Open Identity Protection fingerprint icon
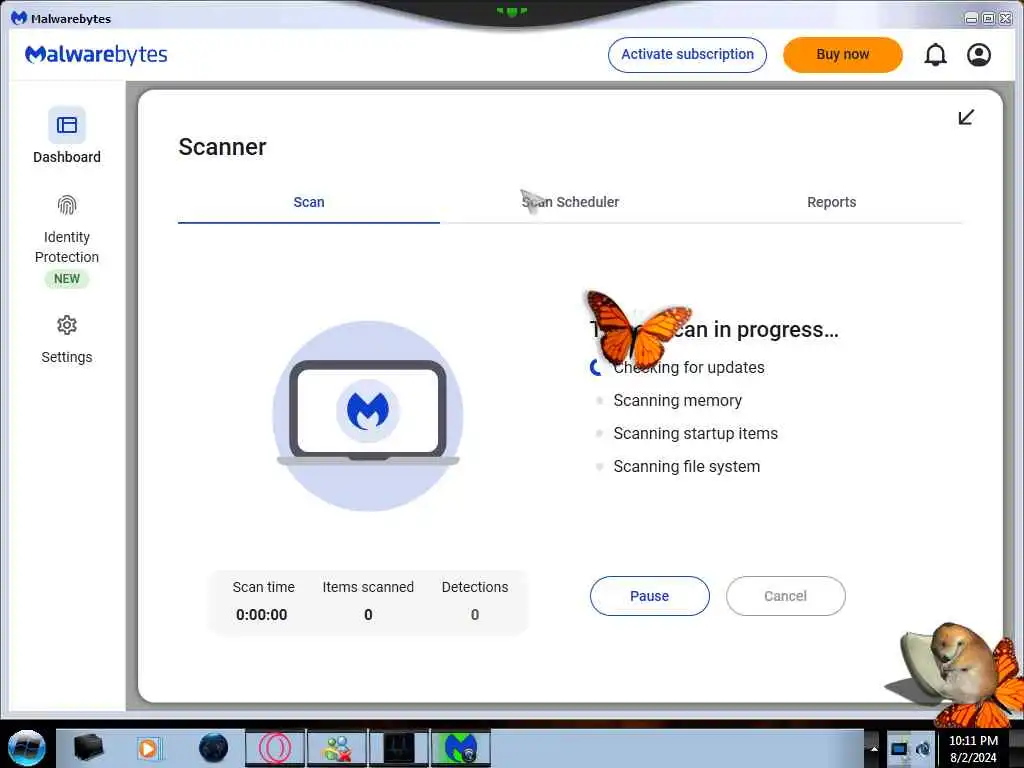Image resolution: width=1024 pixels, height=768 pixels. click(67, 206)
